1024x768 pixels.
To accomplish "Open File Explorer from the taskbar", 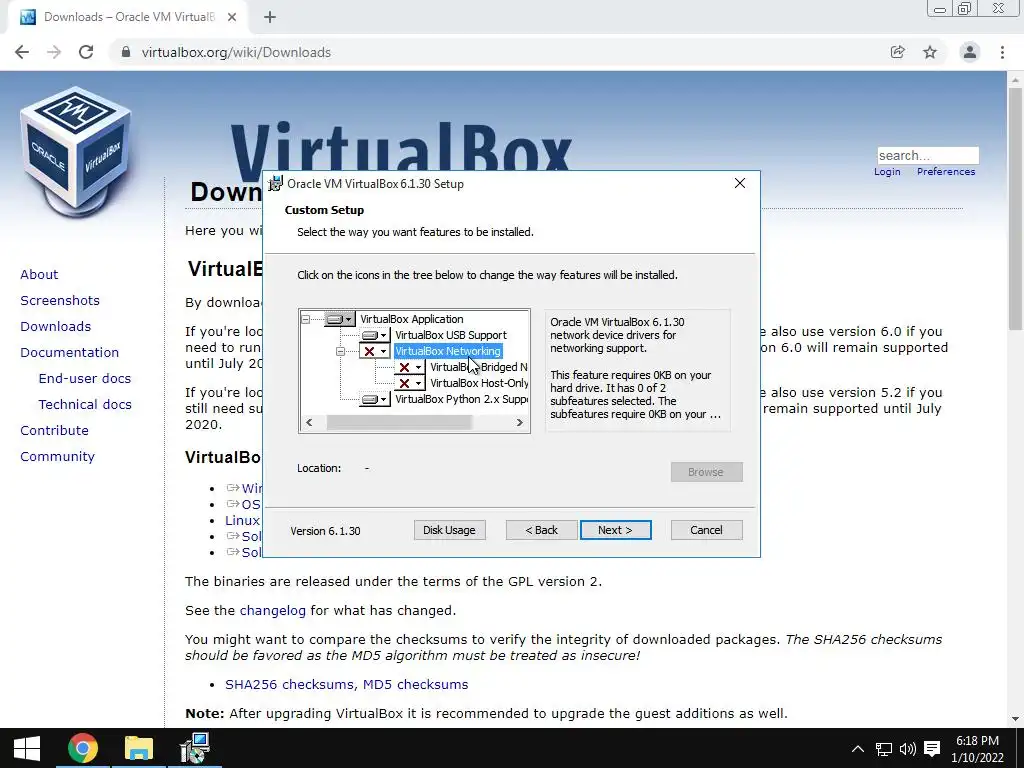I will tap(138, 748).
